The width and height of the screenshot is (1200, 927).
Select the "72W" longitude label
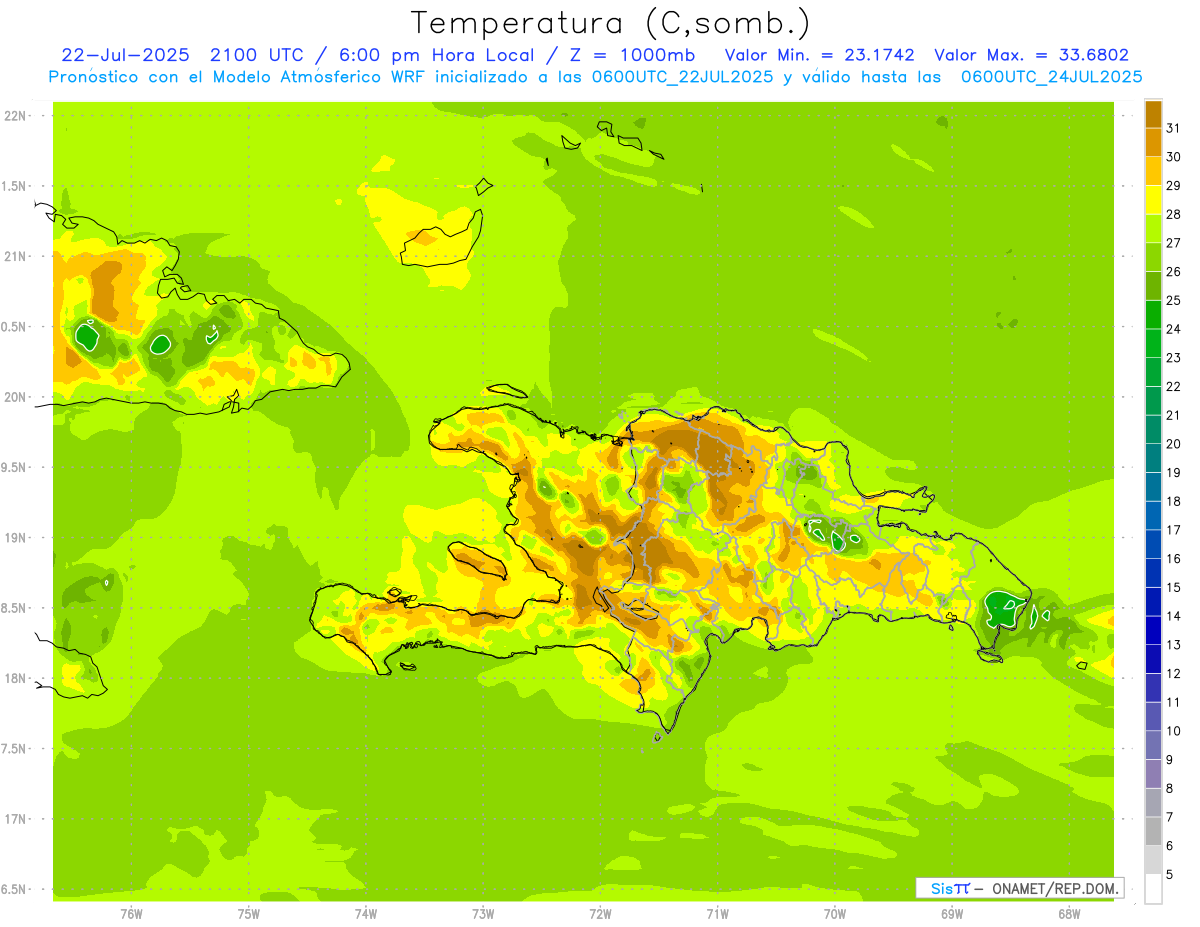coord(600,914)
